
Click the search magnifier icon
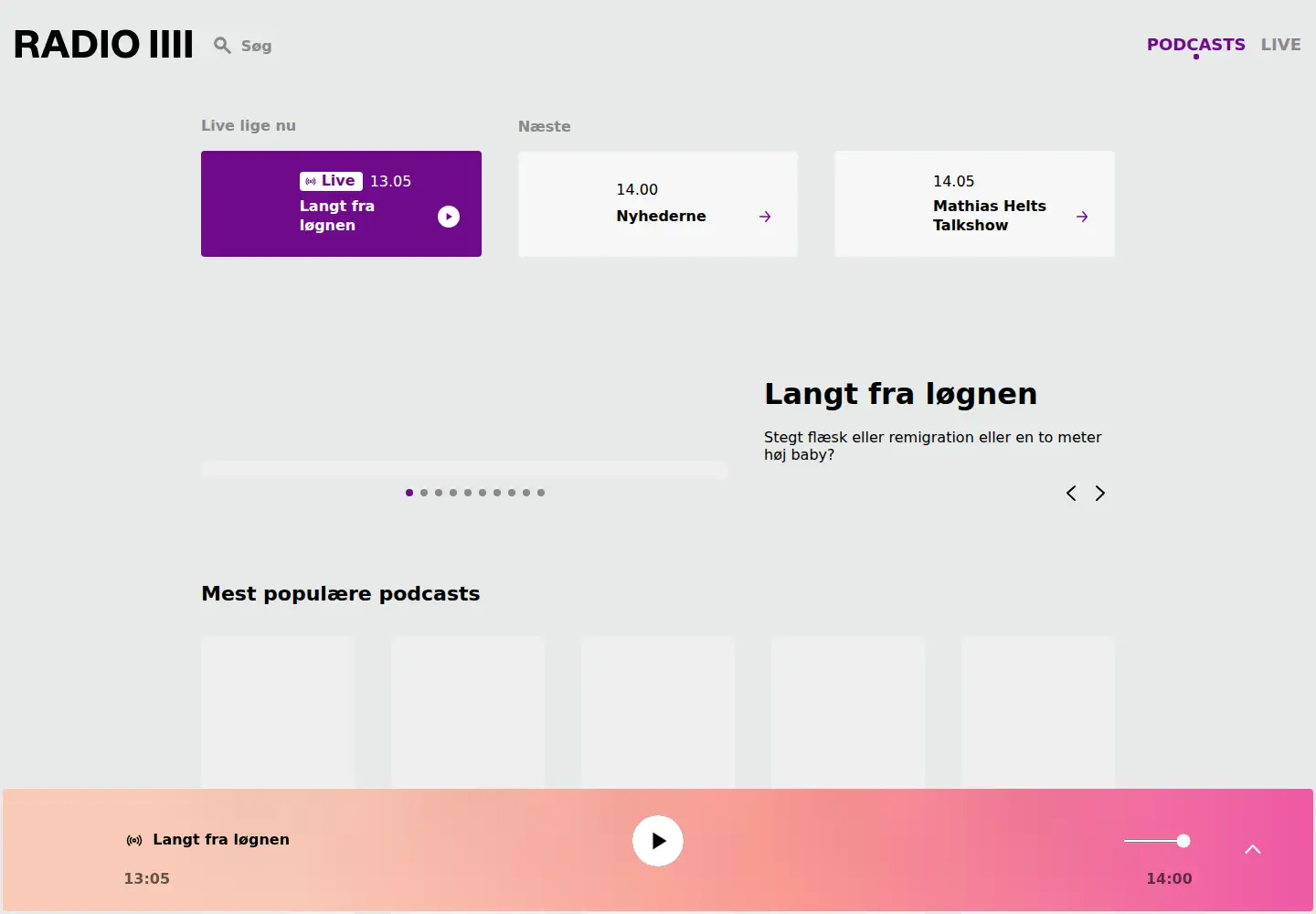222,45
